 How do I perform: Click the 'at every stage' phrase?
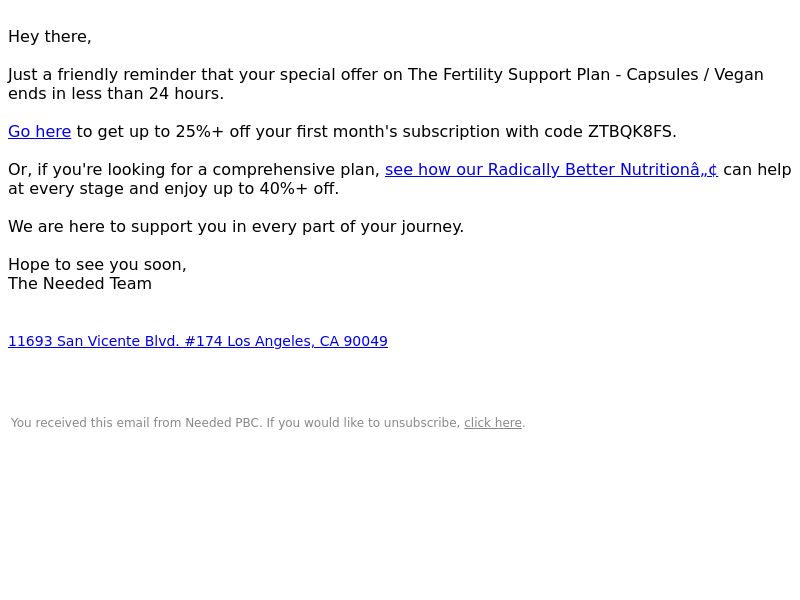[66, 189]
